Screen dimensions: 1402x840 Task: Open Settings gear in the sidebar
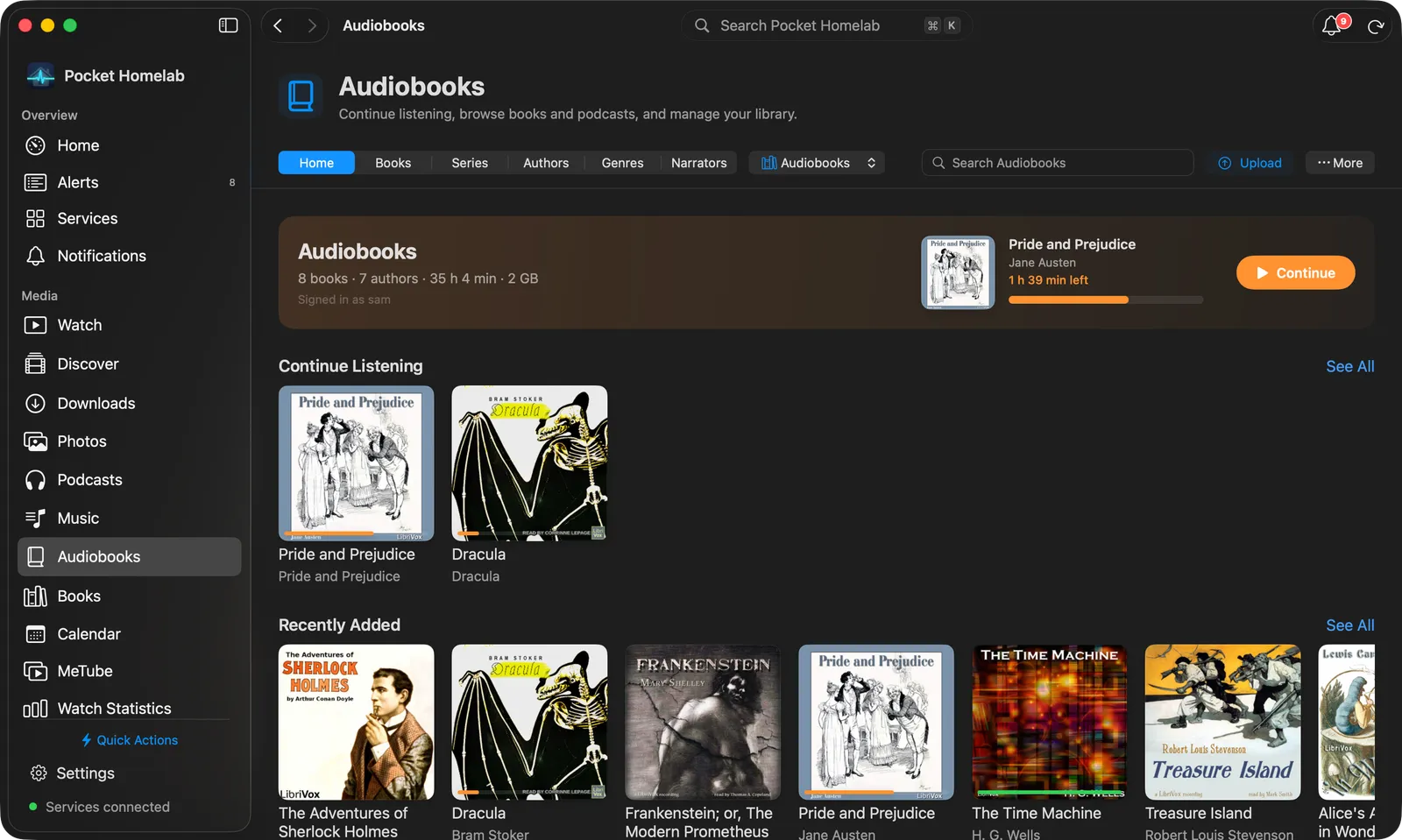point(38,773)
